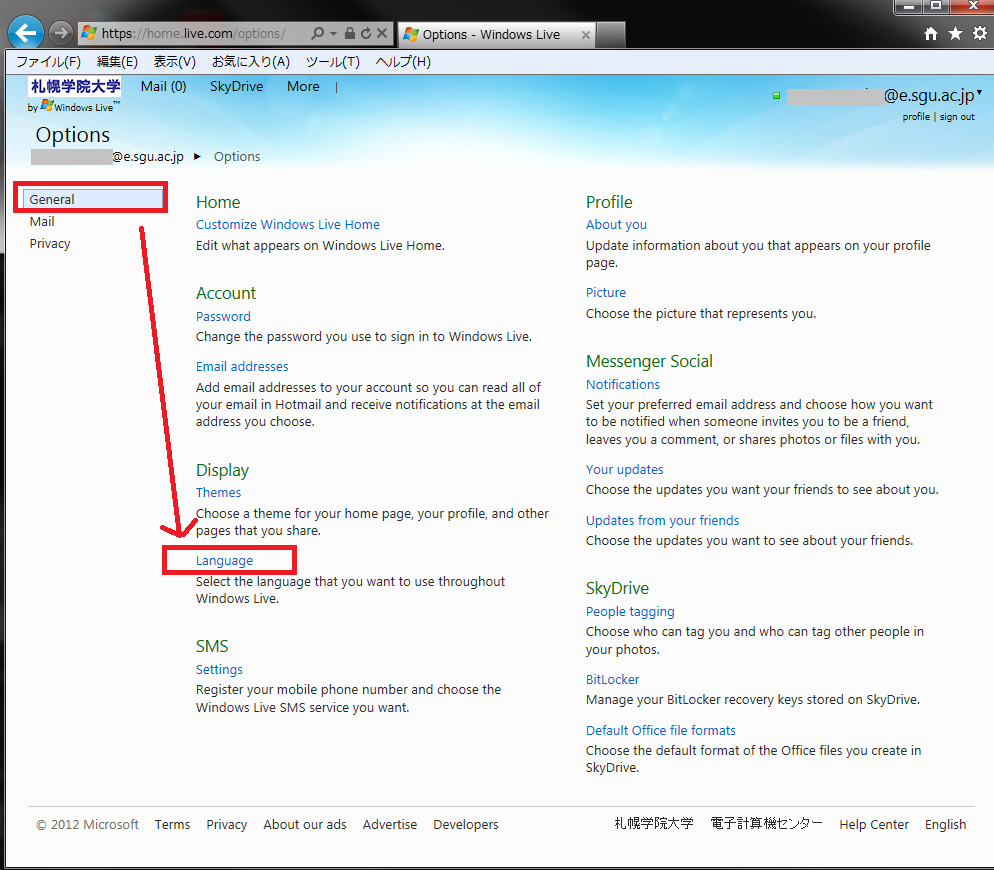Open the Your updates link
Screen dimensions: 994x870
point(624,469)
